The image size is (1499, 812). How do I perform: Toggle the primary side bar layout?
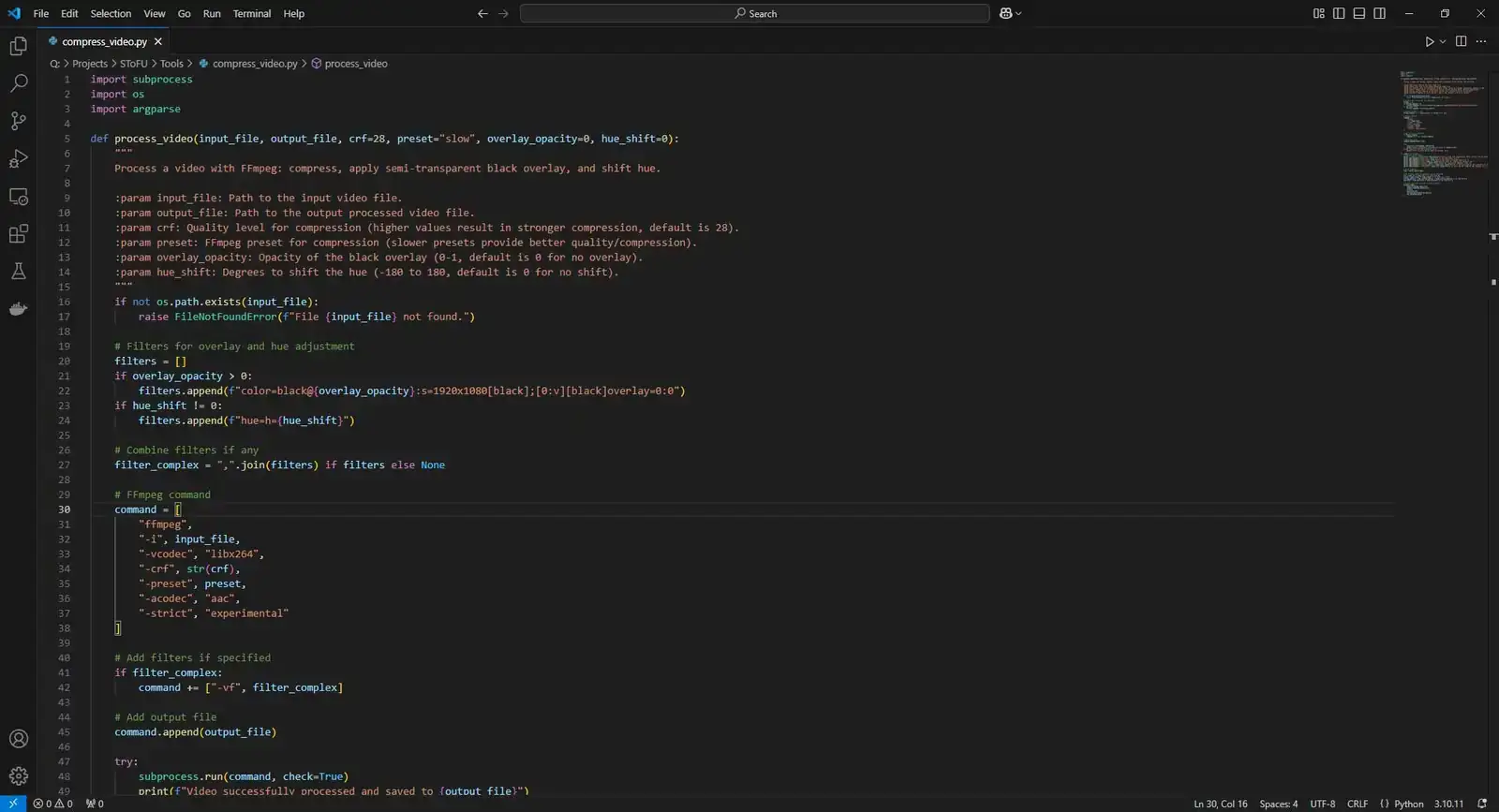[1339, 13]
